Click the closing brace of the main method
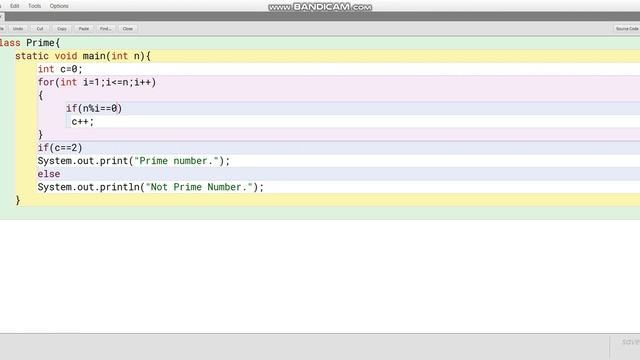This screenshot has height=360, width=640. pyautogui.click(x=18, y=200)
